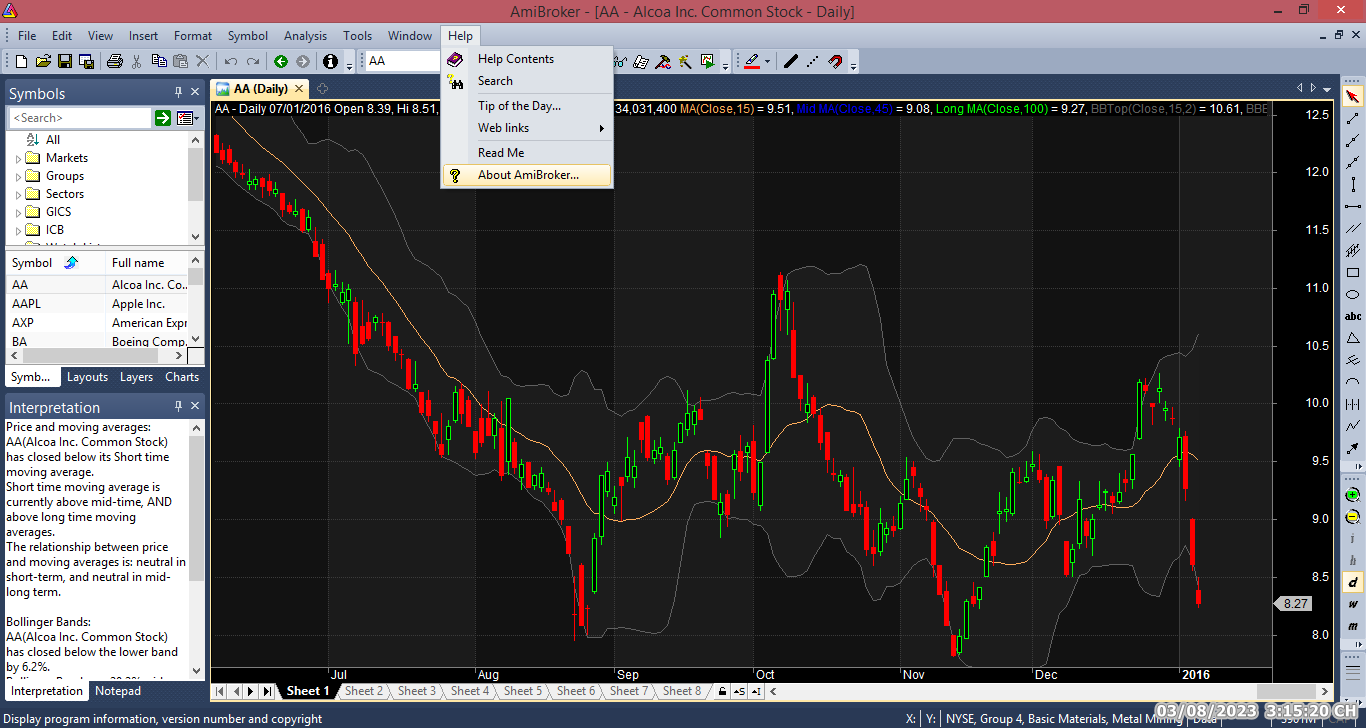Viewport: 1366px width, 728px height.
Task: Print the chart with the printer icon
Action: click(115, 61)
